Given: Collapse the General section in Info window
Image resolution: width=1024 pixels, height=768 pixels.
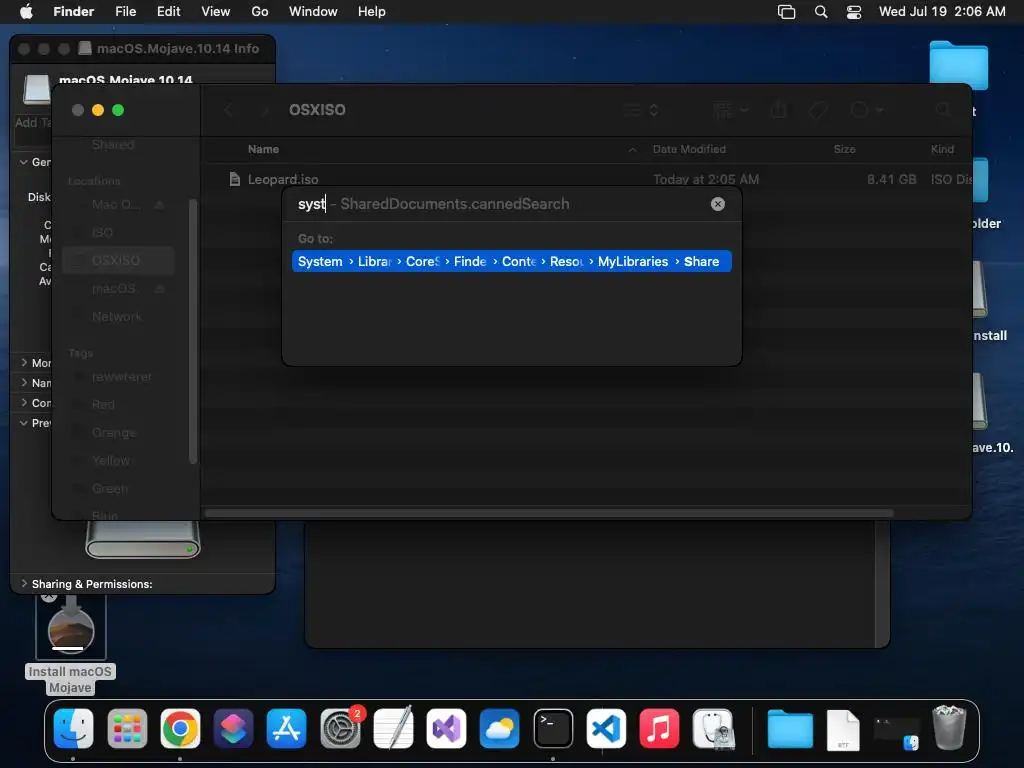Looking at the screenshot, I should tap(24, 161).
